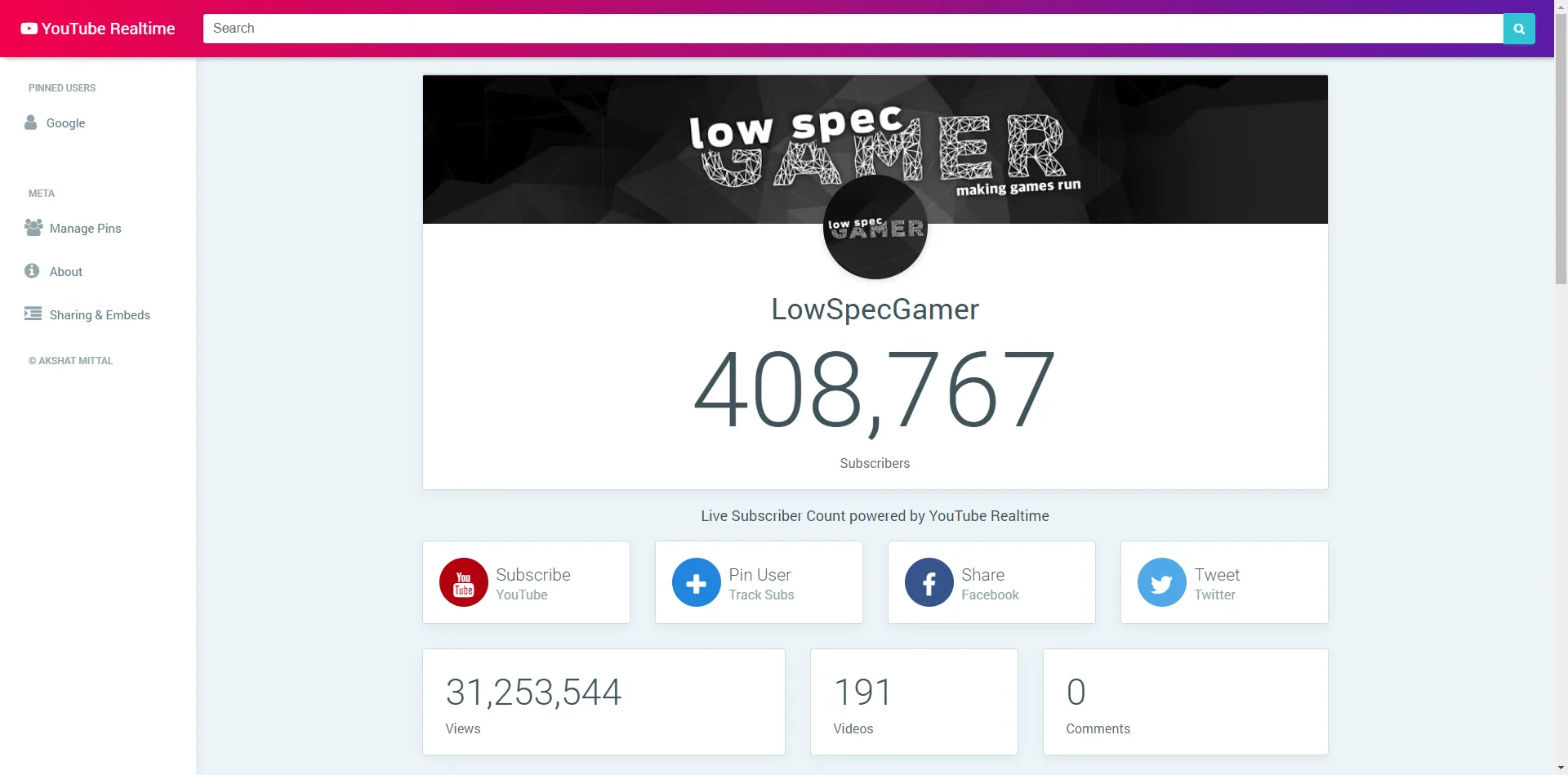Click the © Akshat Mittal credit

coord(71,361)
